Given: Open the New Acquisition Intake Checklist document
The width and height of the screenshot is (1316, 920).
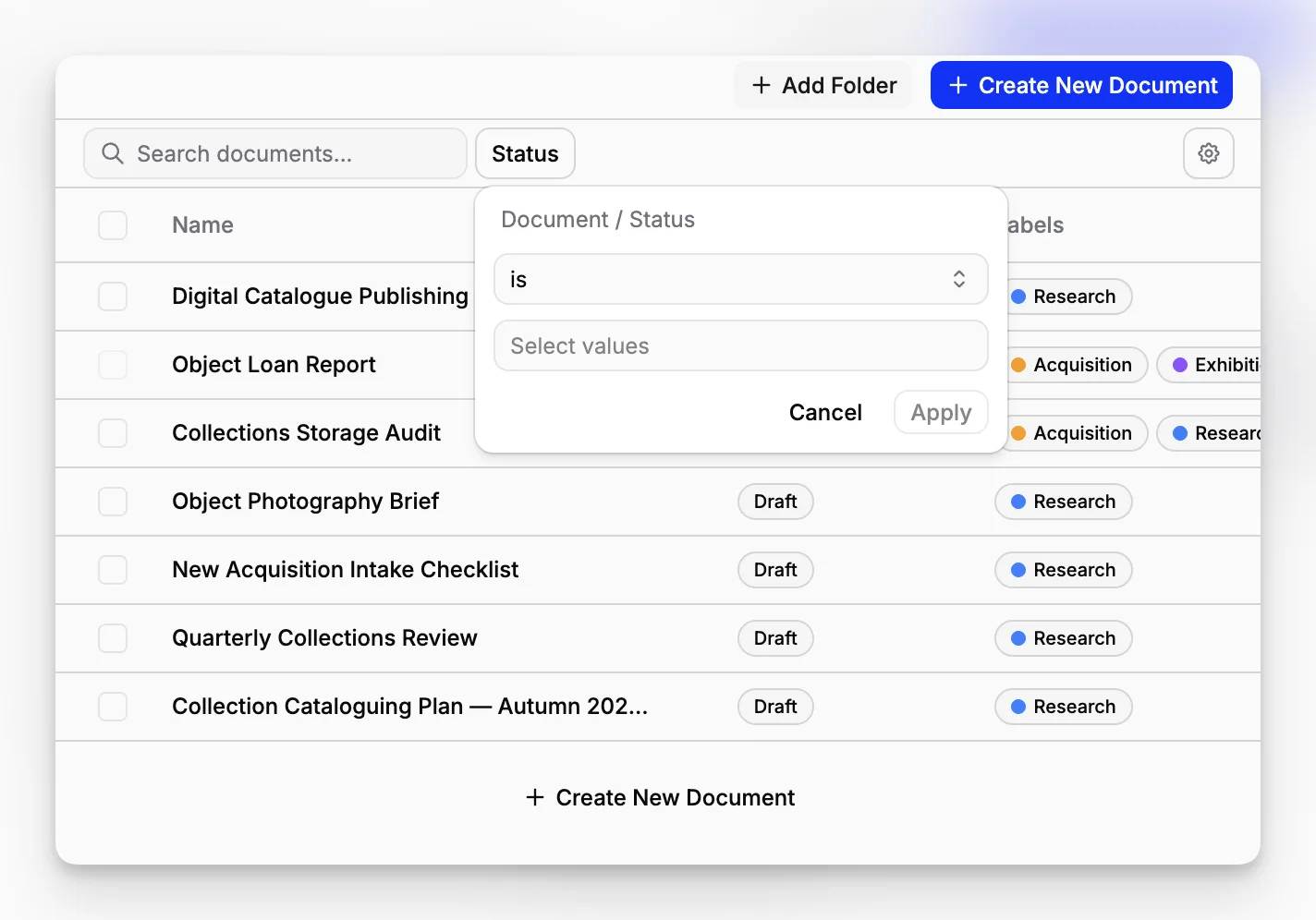Looking at the screenshot, I should (x=345, y=570).
